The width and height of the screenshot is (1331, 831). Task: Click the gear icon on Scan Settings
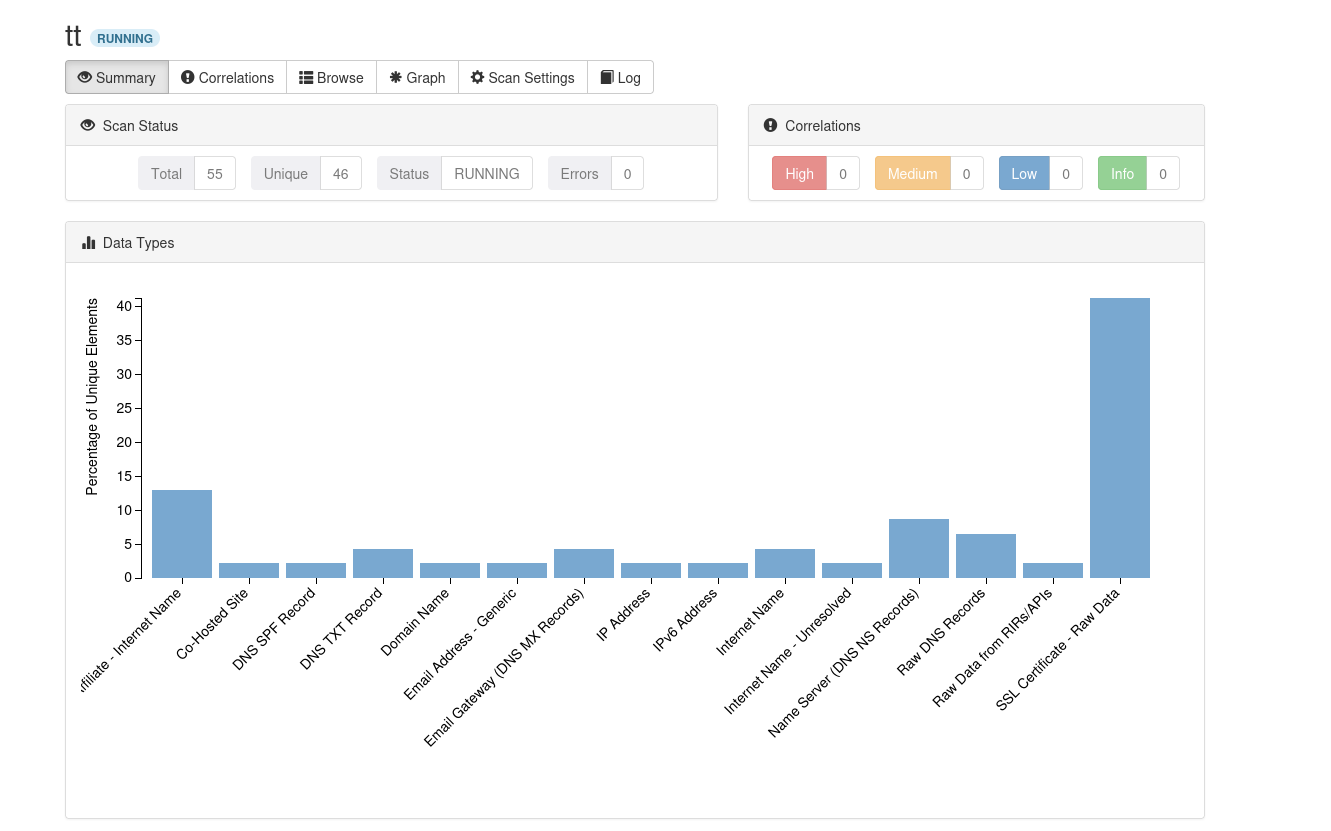[x=477, y=77]
